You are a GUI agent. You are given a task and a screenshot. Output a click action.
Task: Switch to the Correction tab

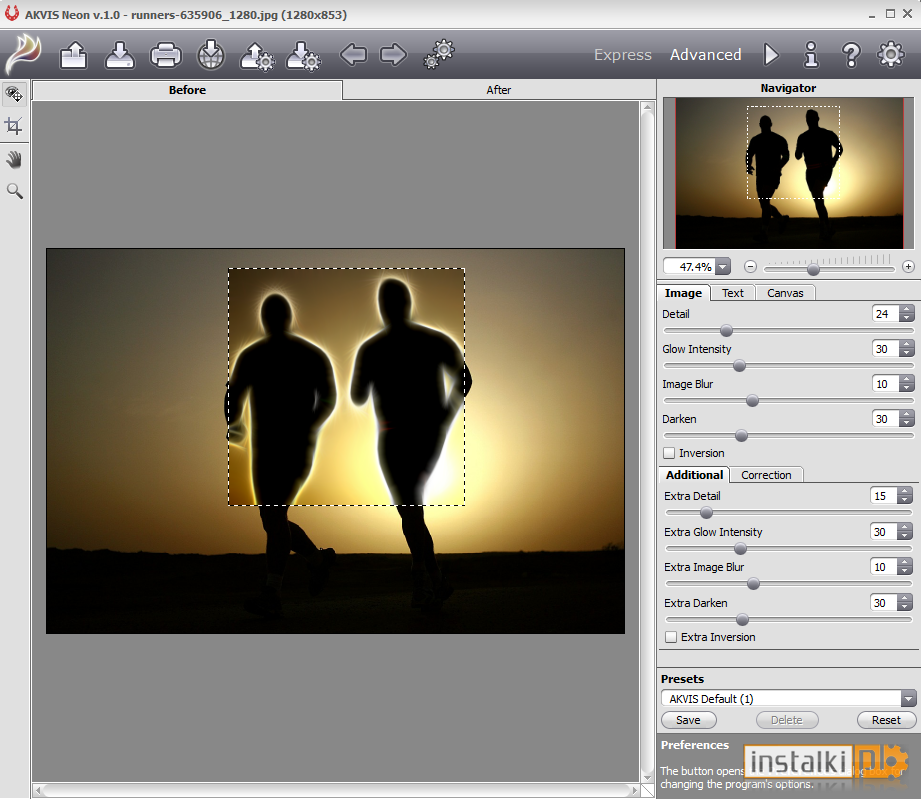coord(766,475)
